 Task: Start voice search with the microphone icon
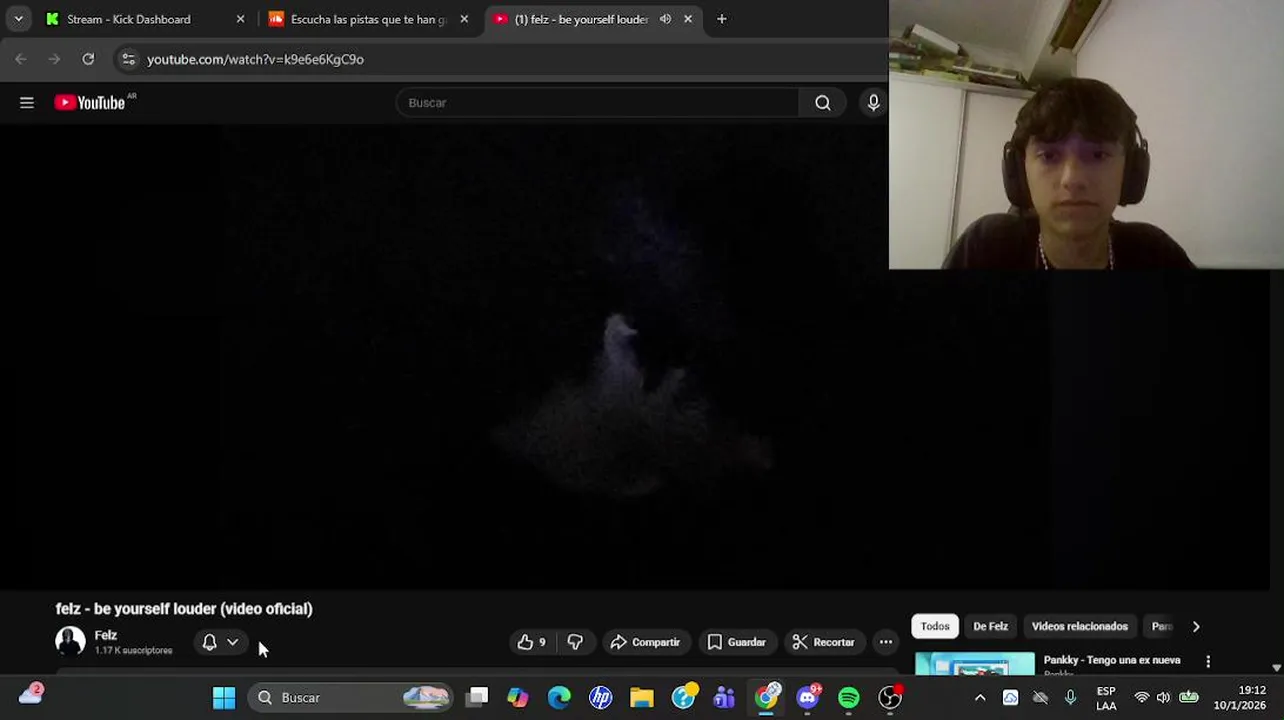coord(873,102)
